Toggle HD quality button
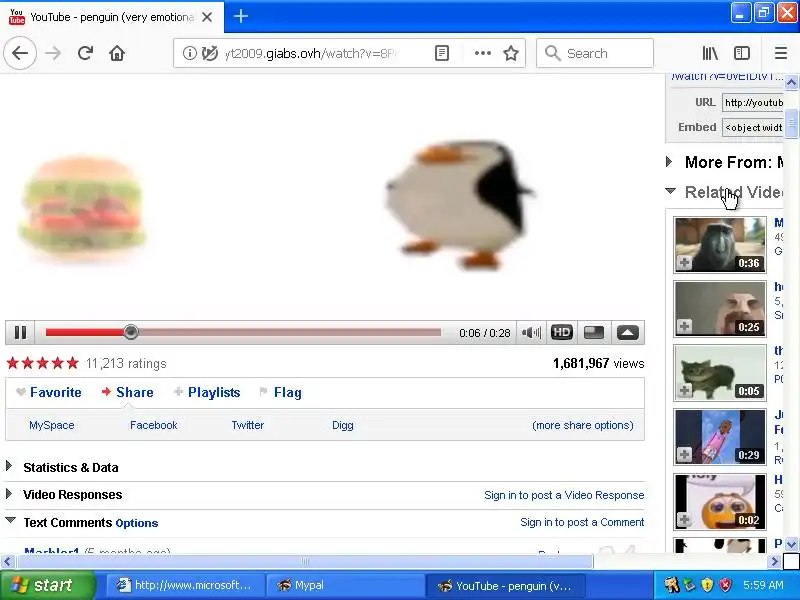 562,333
